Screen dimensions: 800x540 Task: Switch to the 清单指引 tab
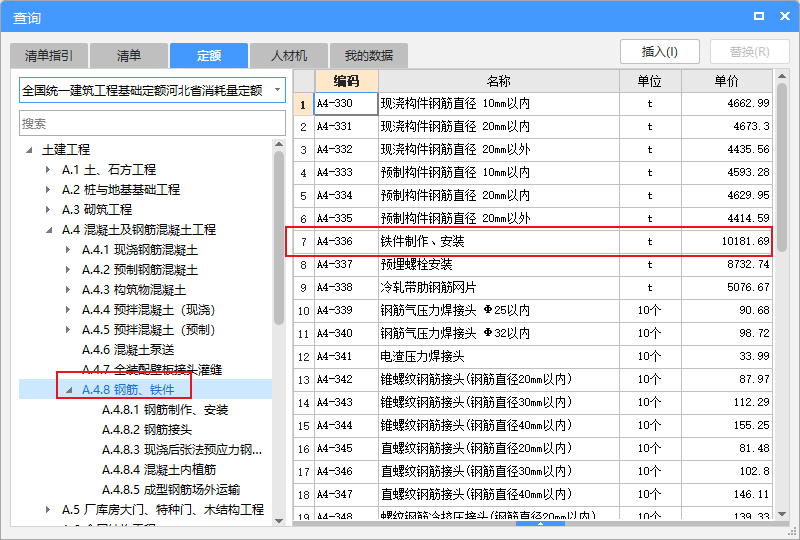tap(49, 56)
